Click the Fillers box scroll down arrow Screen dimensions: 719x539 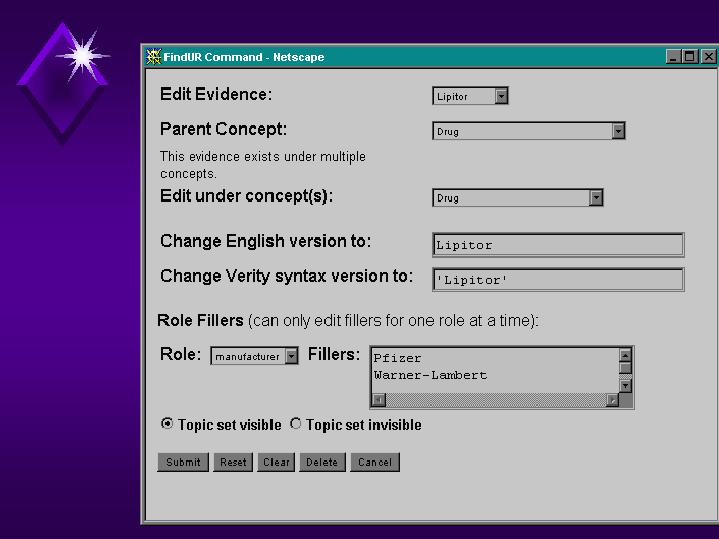[625, 386]
